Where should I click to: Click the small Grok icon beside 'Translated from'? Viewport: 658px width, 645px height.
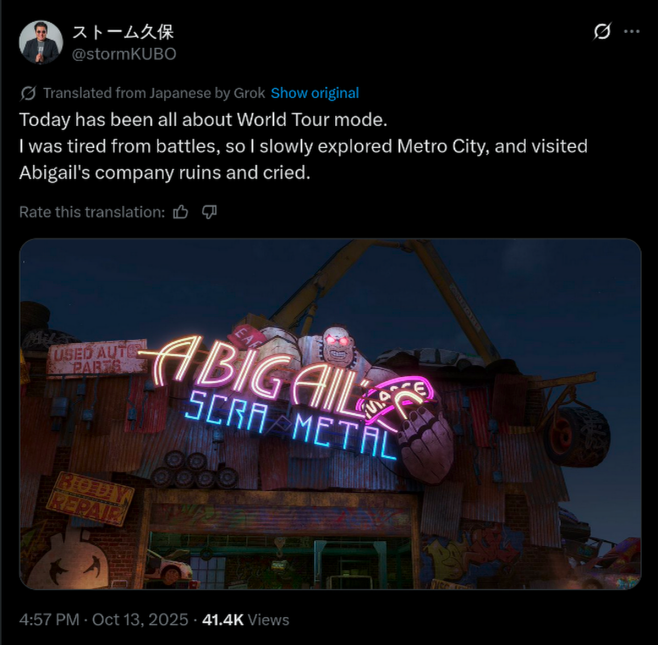click(x=28, y=93)
